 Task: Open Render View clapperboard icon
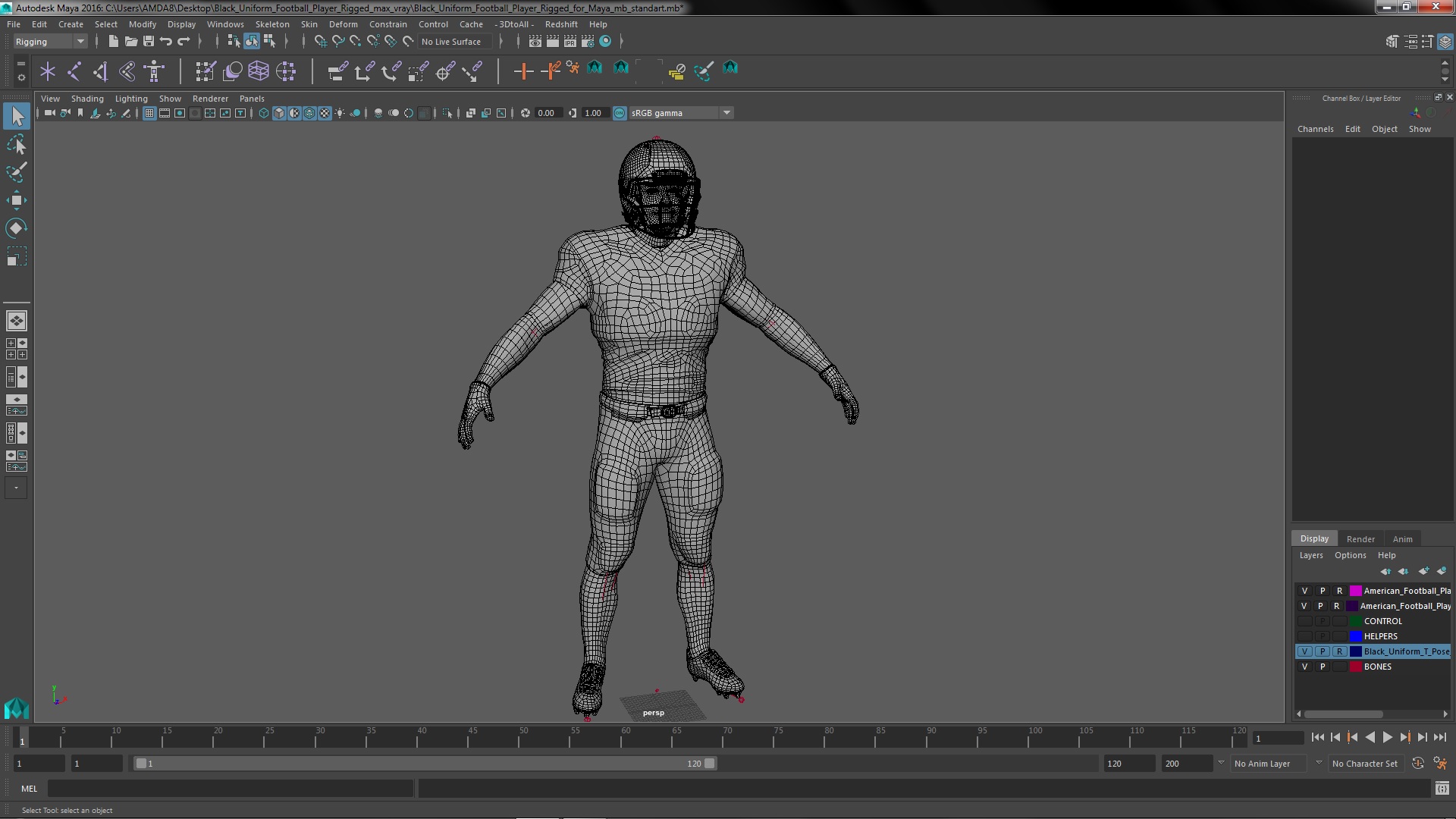point(535,41)
